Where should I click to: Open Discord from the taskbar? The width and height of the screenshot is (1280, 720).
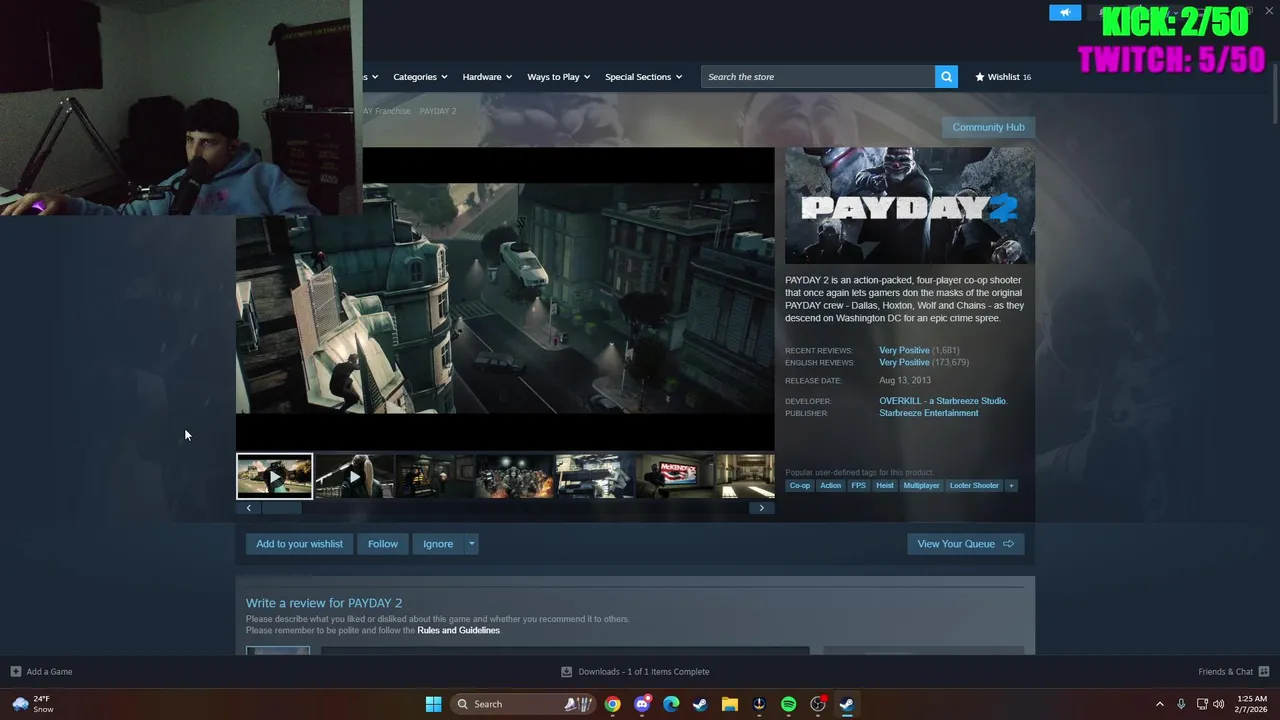pos(642,704)
